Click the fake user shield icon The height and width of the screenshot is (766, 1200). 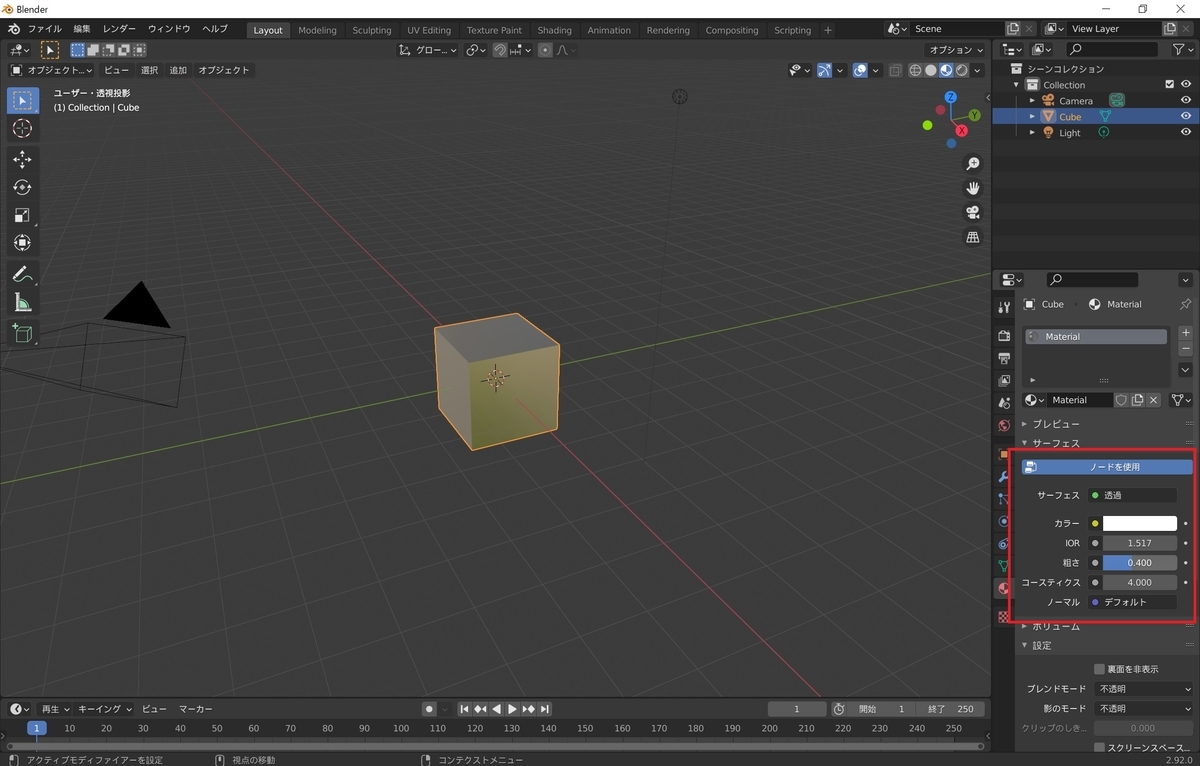[x=1121, y=400]
